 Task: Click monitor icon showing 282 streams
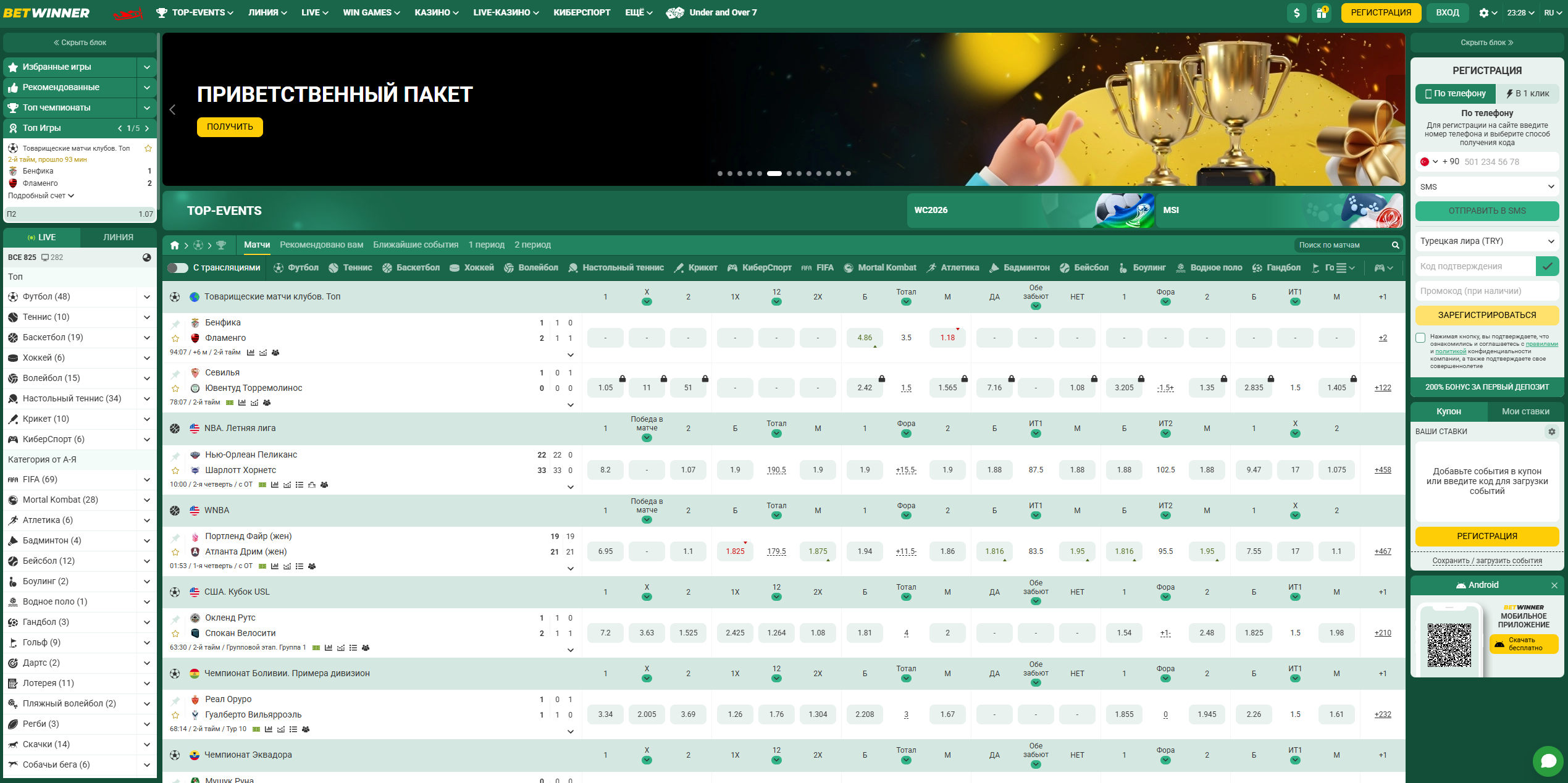click(x=45, y=258)
